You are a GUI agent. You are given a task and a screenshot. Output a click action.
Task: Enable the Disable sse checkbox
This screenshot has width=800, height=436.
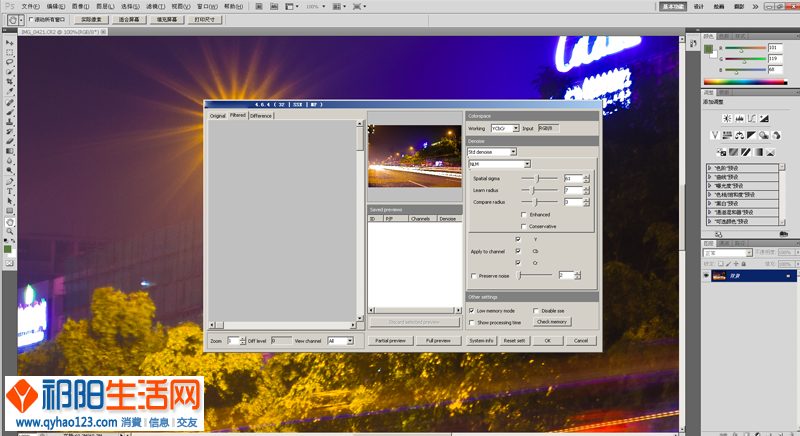click(x=536, y=311)
